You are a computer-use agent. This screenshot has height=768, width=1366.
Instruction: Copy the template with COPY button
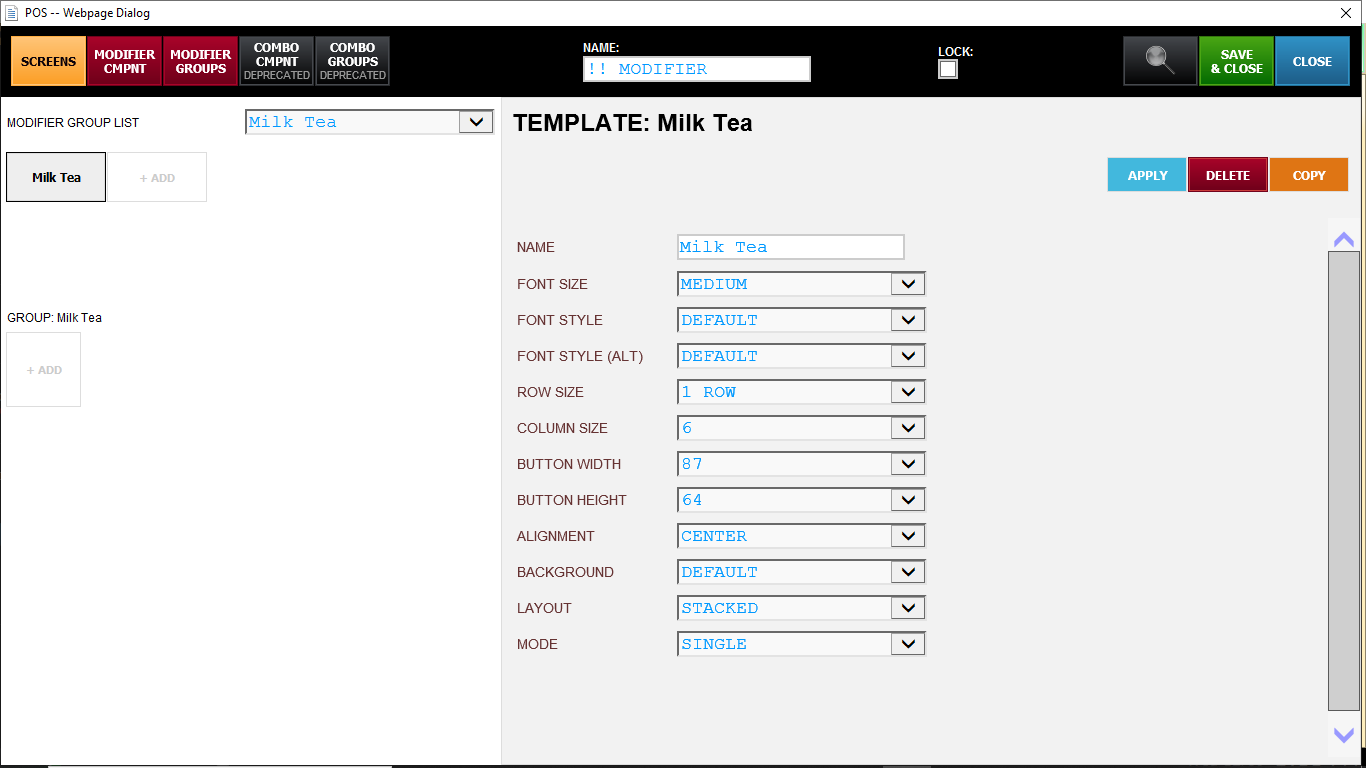point(1308,175)
